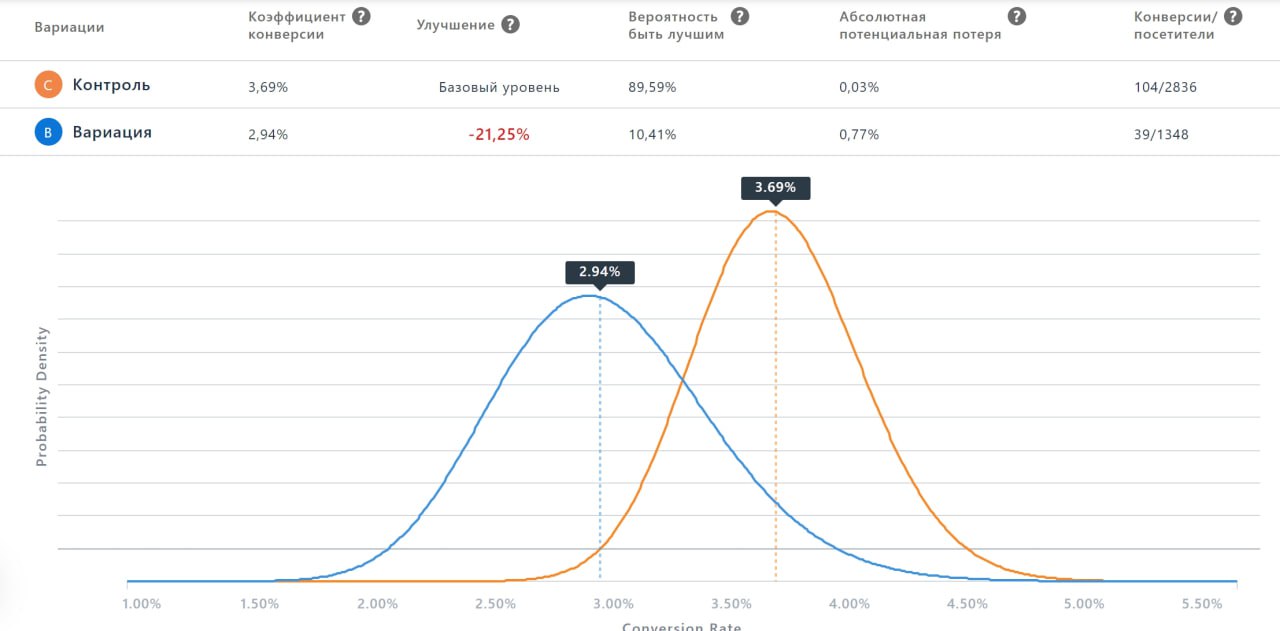Viewport: 1280px width, 631px height.
Task: Show help for Абсолютная потенциальная потеря
Action: coord(1017,16)
